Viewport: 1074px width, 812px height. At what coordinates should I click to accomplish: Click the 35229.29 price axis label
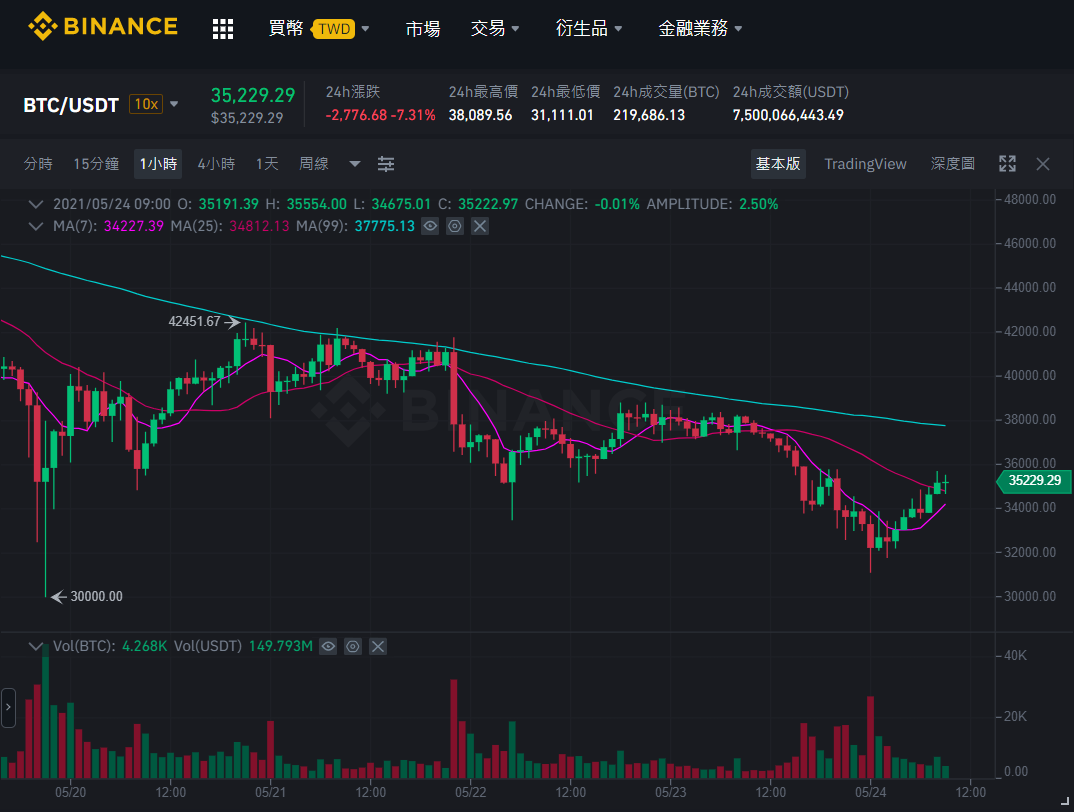(x=1034, y=480)
